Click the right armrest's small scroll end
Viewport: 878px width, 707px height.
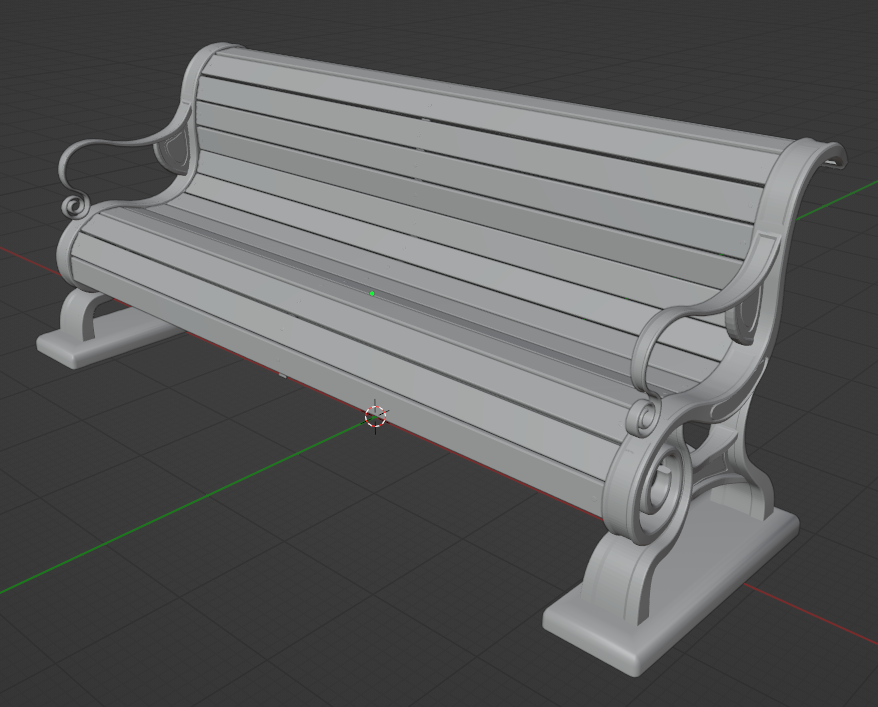pyautogui.click(x=643, y=417)
